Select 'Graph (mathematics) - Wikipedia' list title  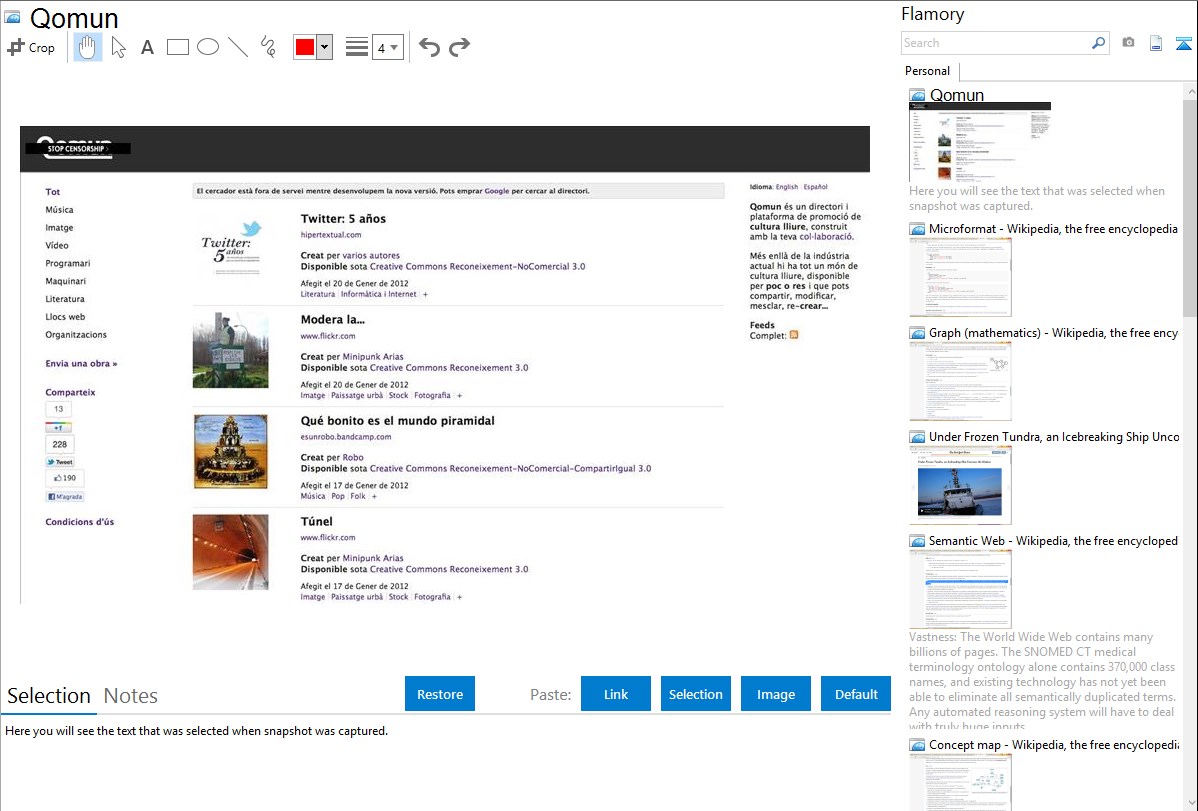click(x=1053, y=333)
